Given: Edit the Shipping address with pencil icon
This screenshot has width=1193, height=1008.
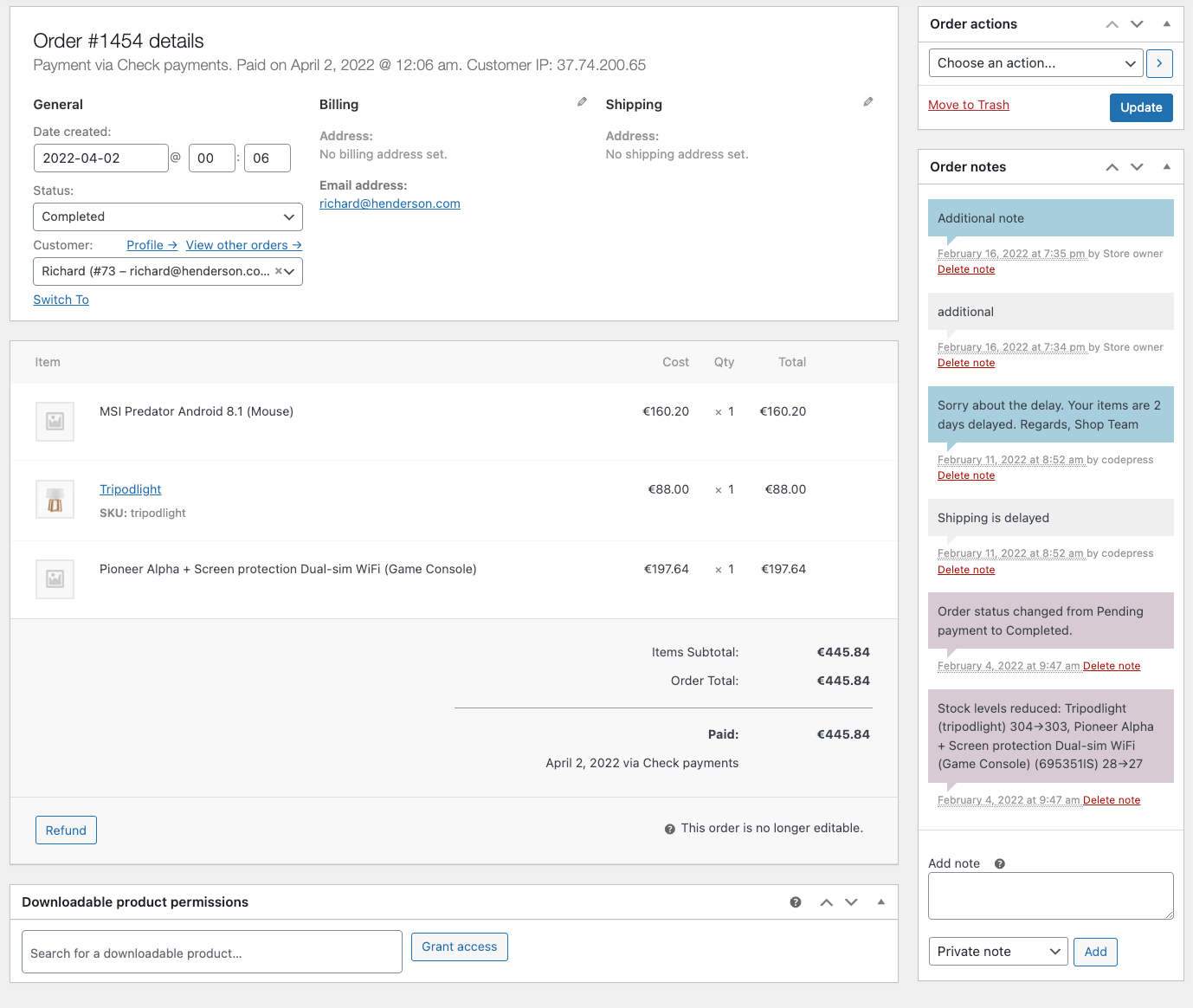Looking at the screenshot, I should 867,101.
